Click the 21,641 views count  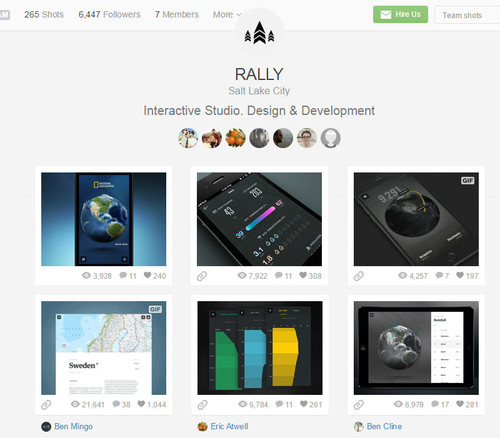click(88, 404)
